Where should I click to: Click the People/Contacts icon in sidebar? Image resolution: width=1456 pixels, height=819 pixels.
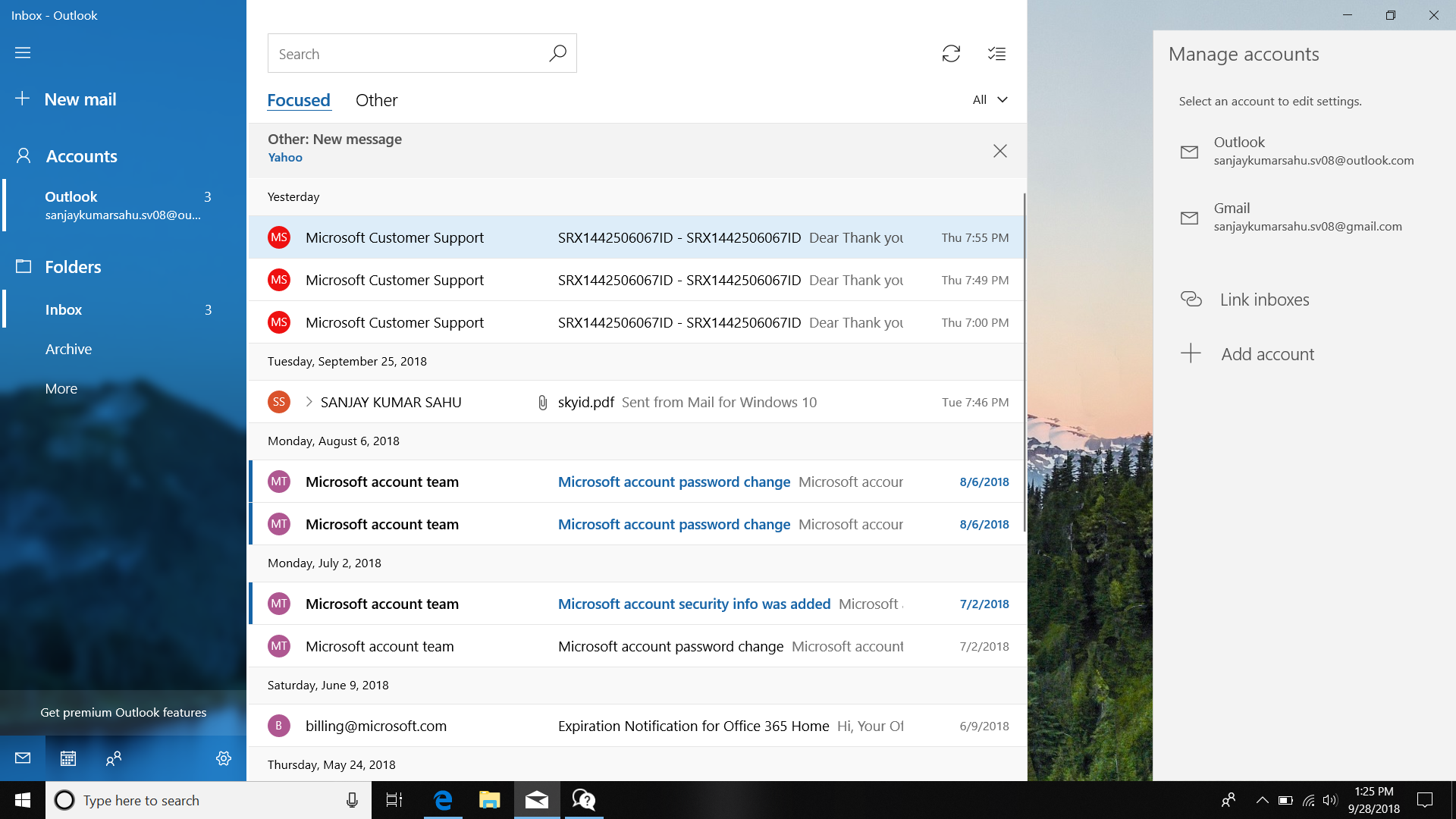[111, 758]
